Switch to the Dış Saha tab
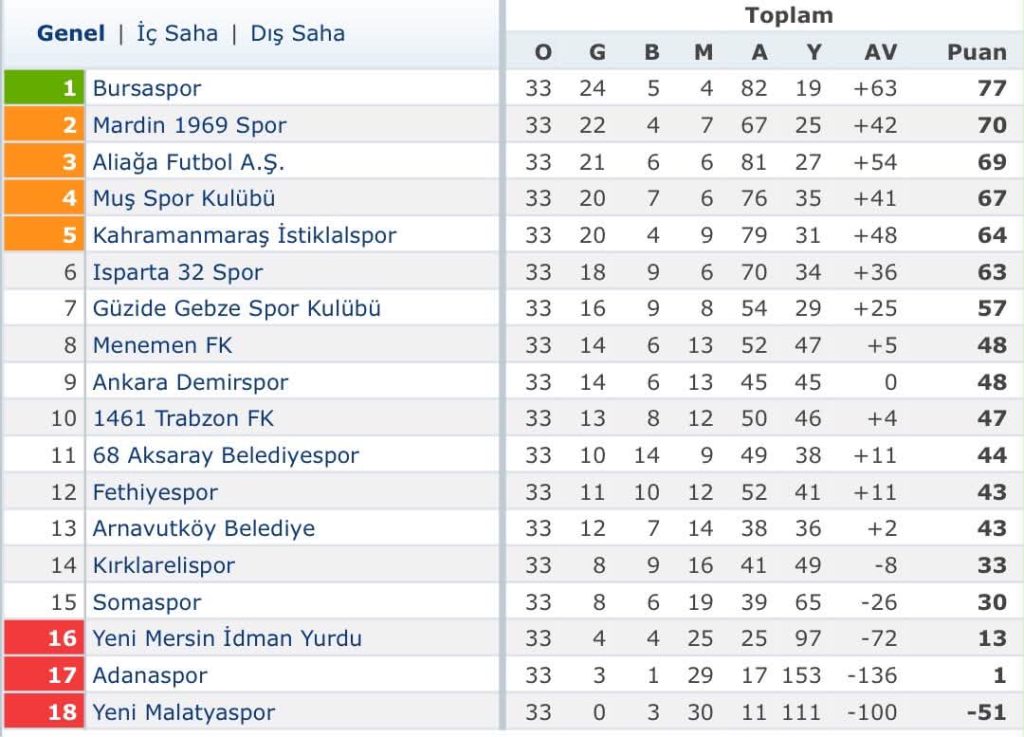This screenshot has width=1024, height=737. click(x=295, y=33)
